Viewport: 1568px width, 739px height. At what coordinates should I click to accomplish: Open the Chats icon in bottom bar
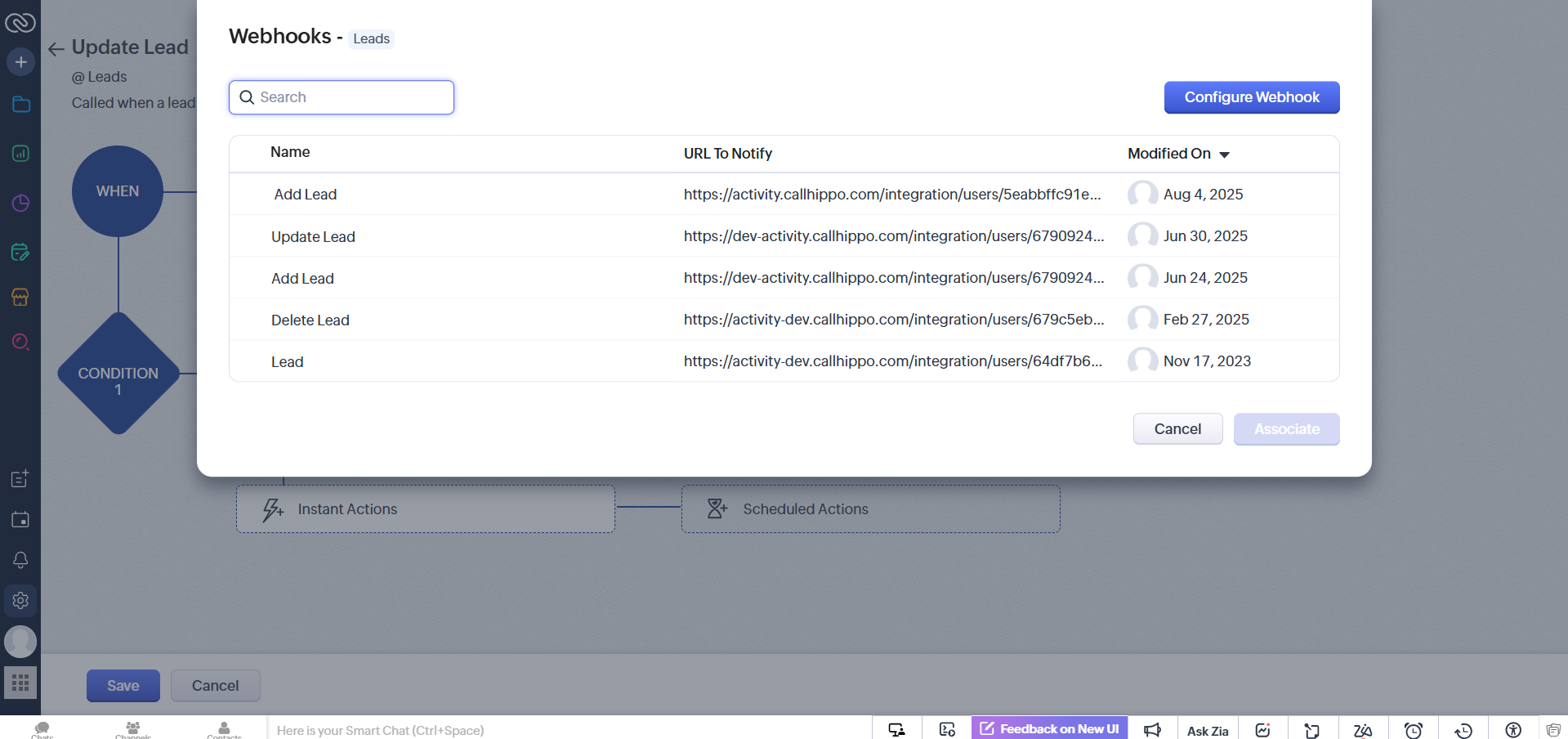pos(42,729)
